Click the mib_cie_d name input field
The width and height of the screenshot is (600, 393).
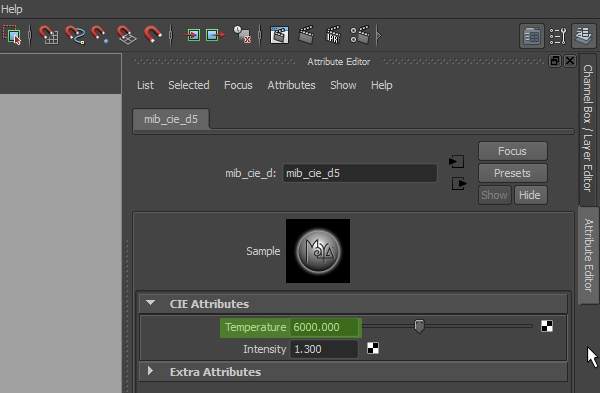(x=360, y=173)
